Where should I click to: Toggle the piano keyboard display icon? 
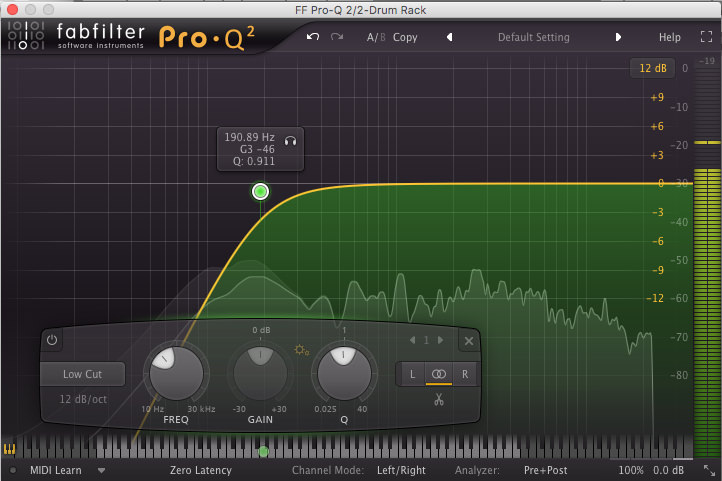10,449
